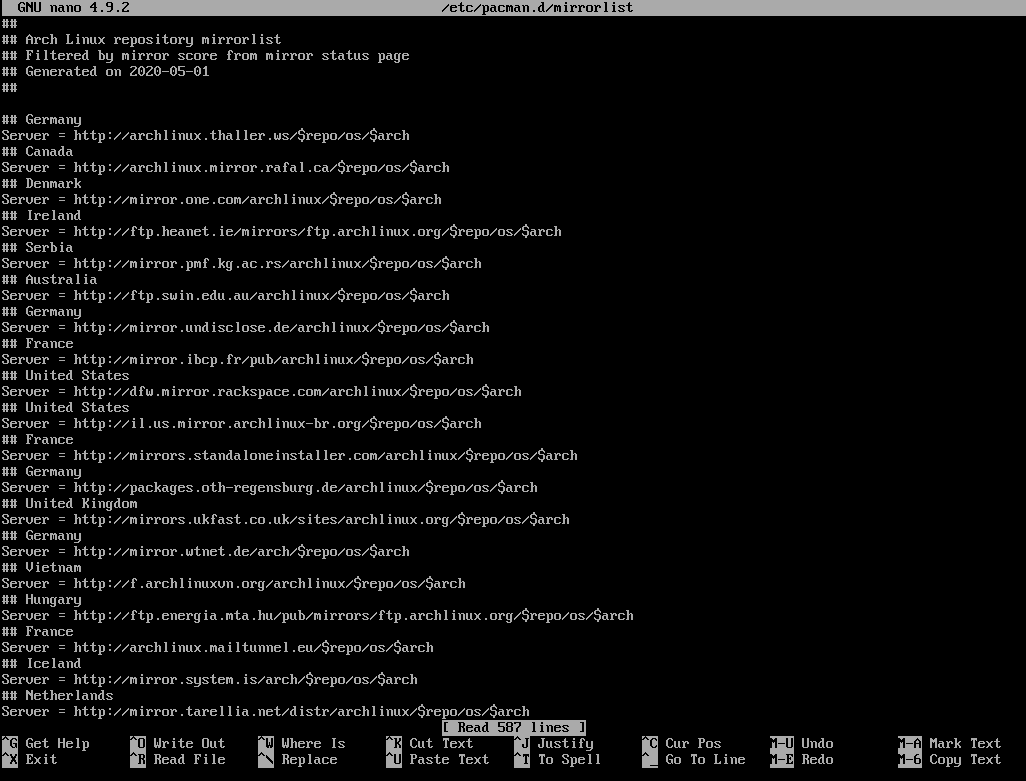Place cursor on mirror.wtnet.de server line
The height and width of the screenshot is (781, 1026).
pyautogui.click(x=205, y=552)
